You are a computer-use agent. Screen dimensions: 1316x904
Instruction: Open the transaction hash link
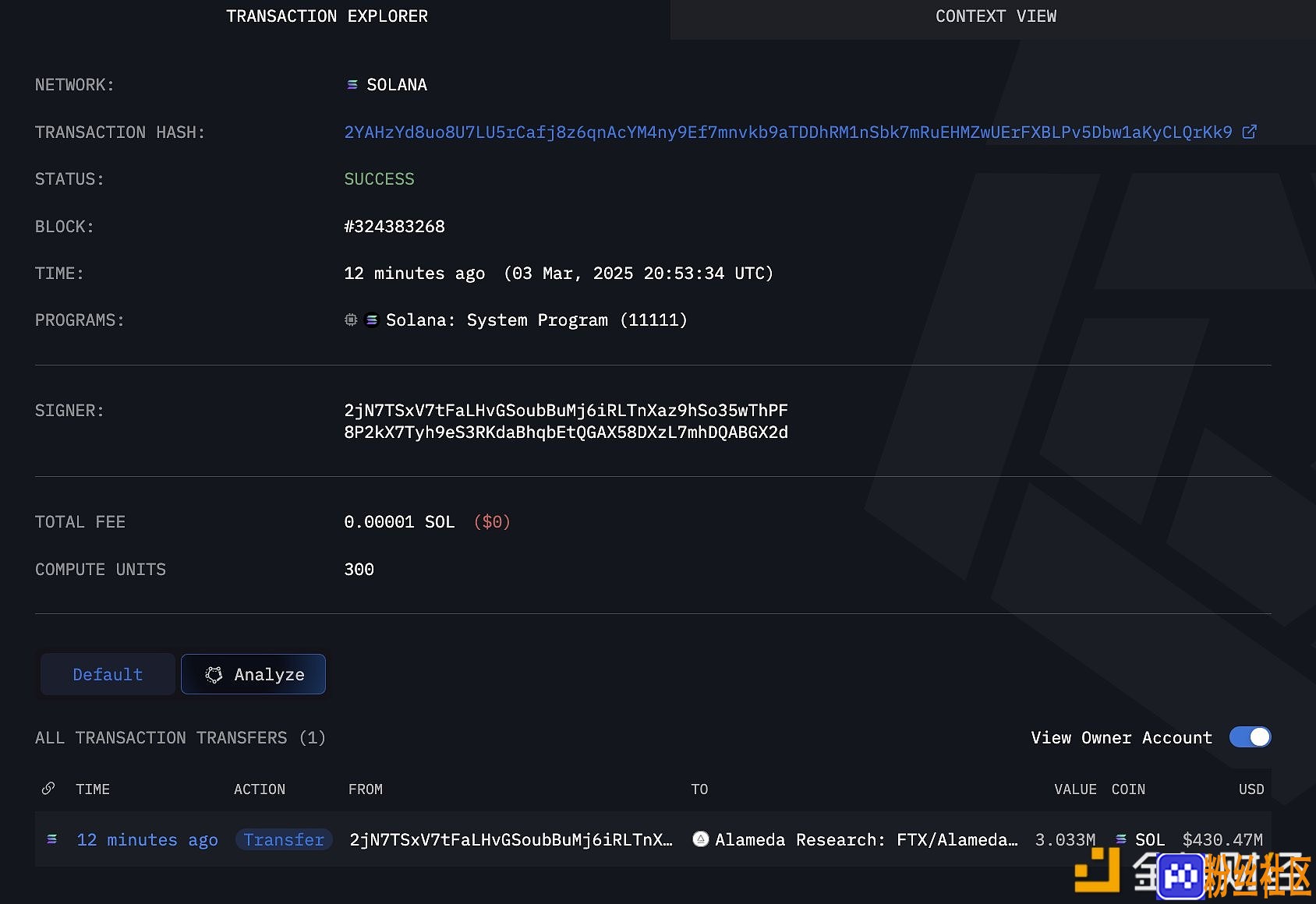pyautogui.click(x=788, y=132)
